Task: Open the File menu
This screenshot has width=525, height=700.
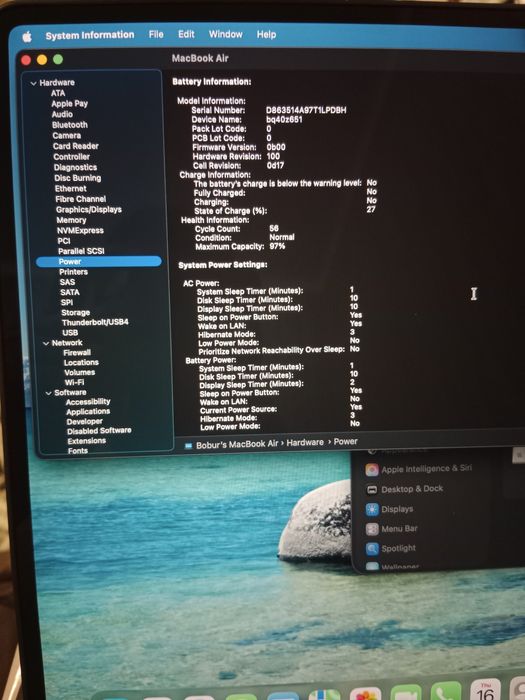Action: pyautogui.click(x=156, y=34)
